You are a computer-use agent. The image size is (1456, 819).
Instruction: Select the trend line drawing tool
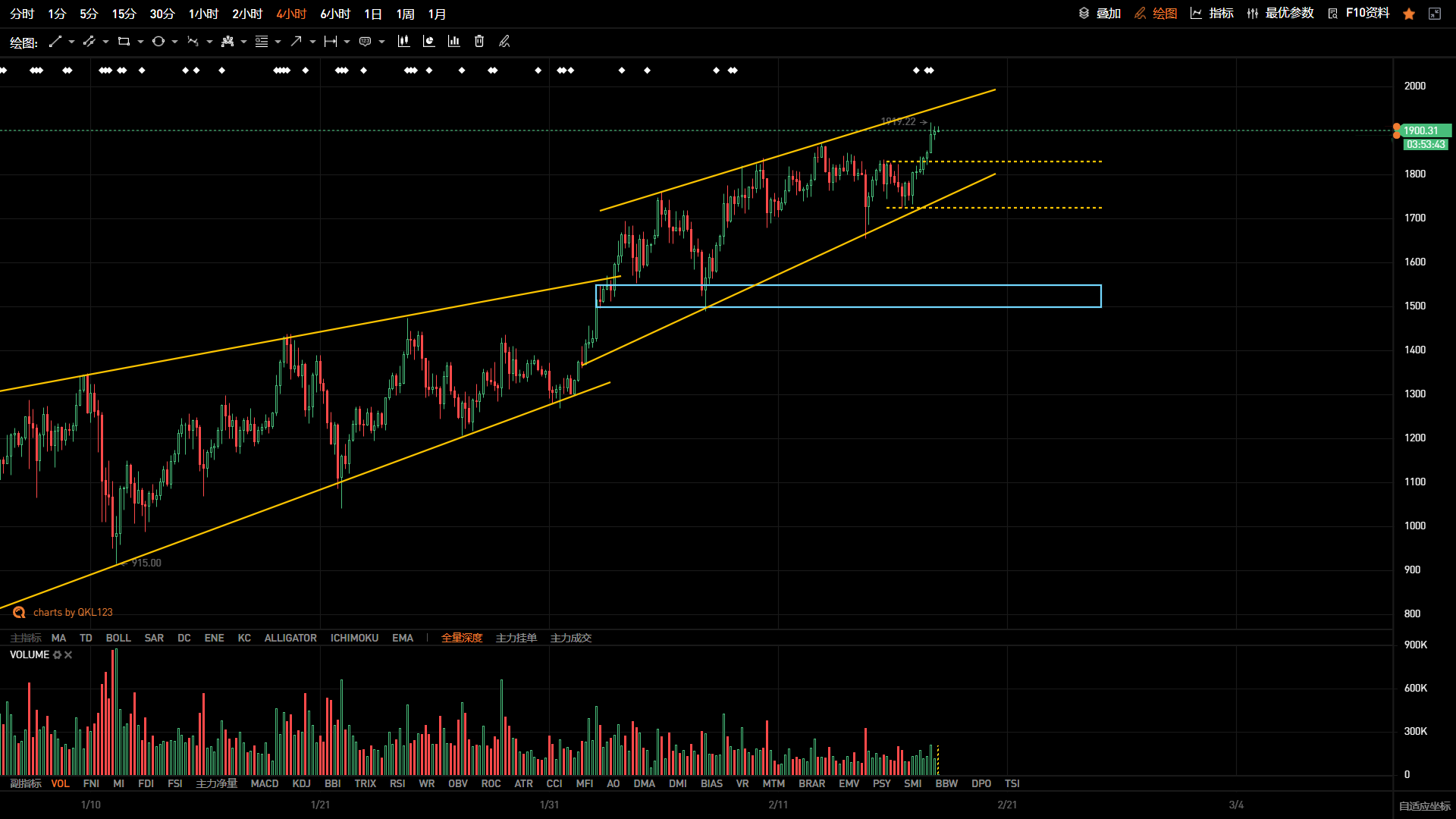point(55,42)
